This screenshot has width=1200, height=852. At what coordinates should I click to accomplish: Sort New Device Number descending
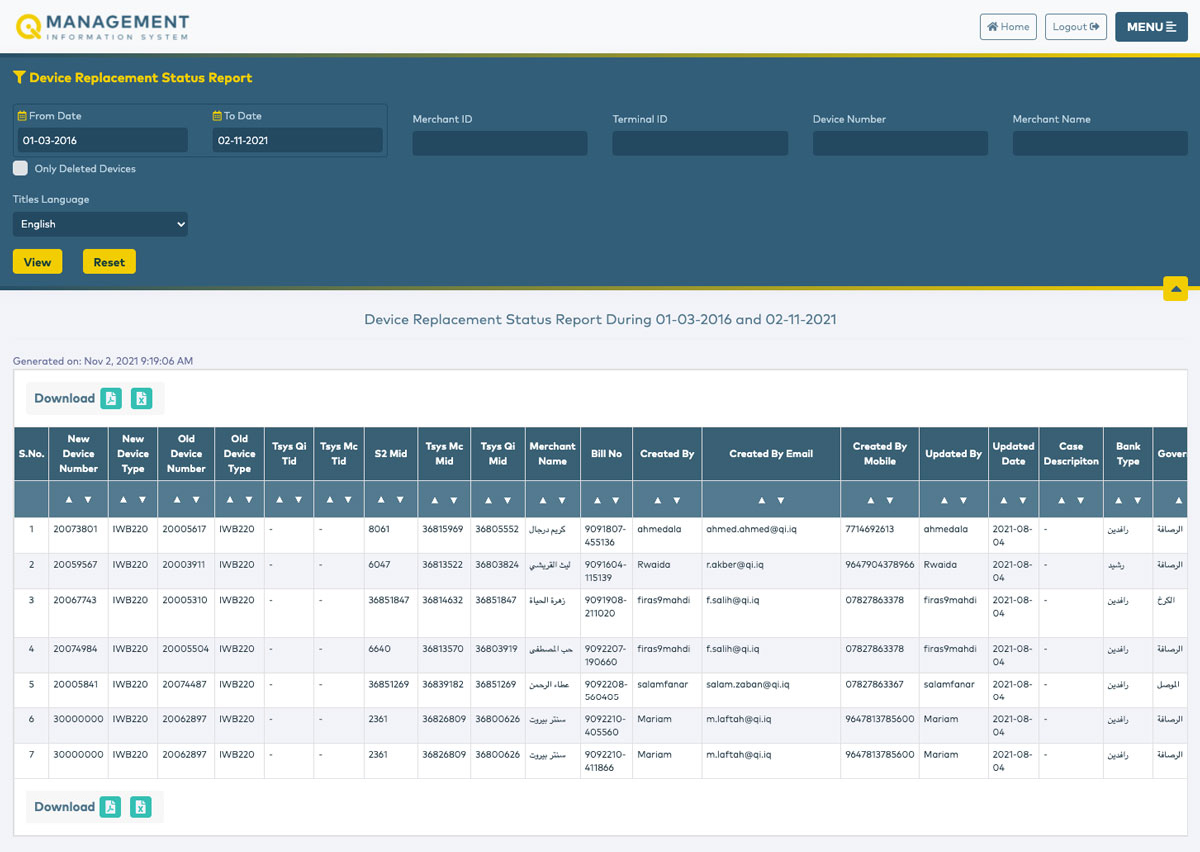click(x=88, y=499)
